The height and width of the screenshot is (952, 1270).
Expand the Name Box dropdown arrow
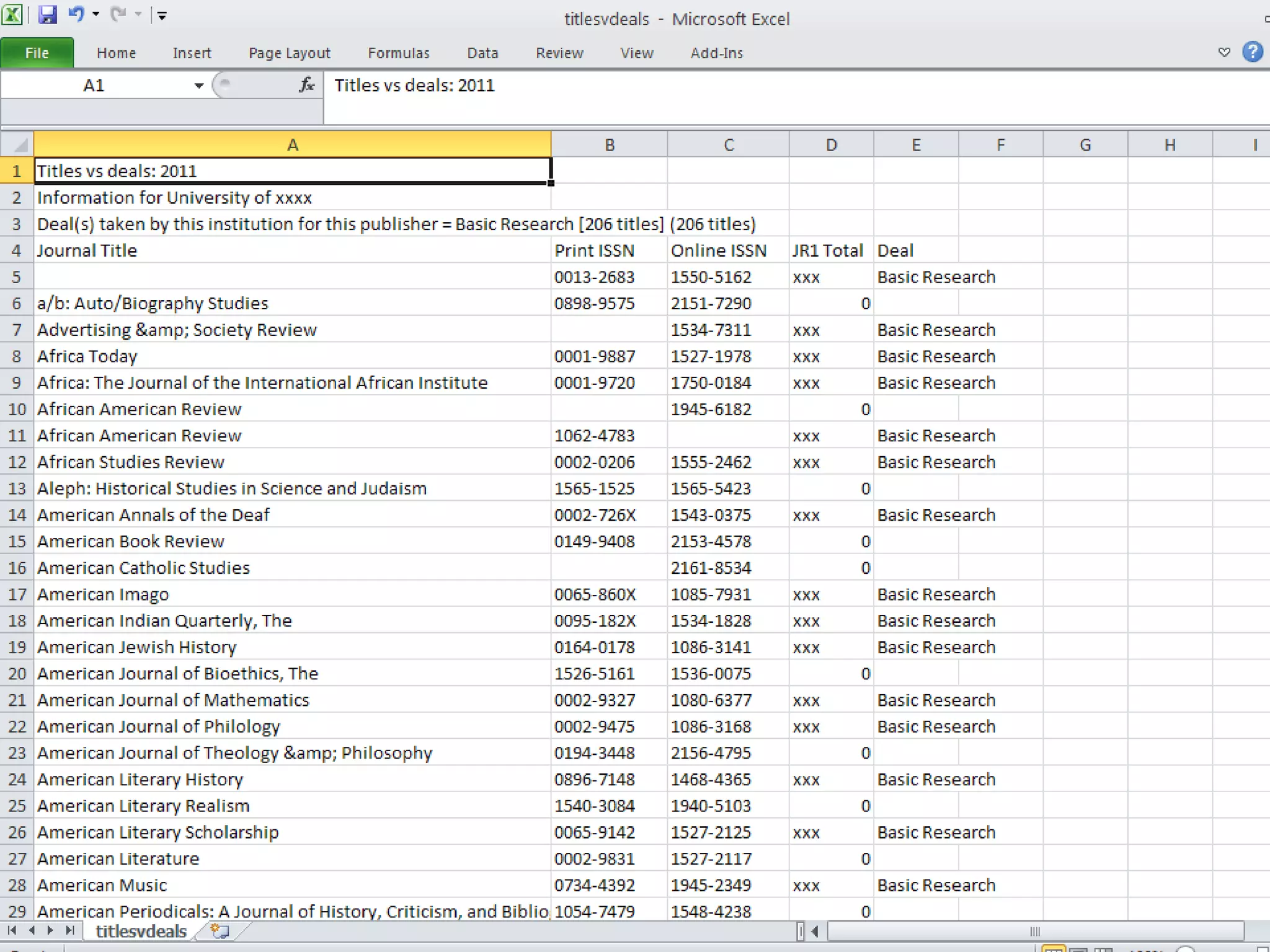point(198,86)
